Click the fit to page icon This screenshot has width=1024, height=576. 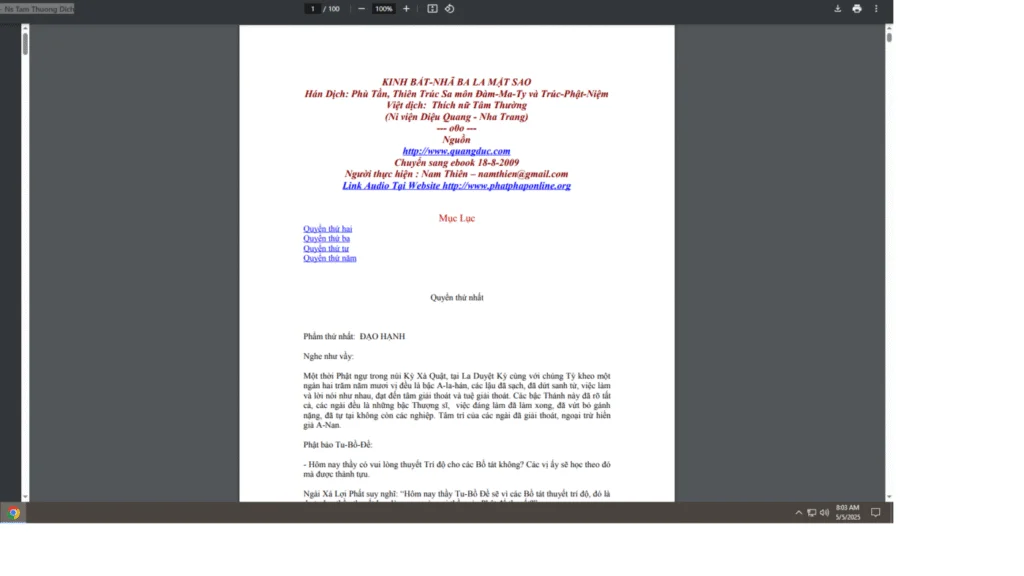pos(432,8)
